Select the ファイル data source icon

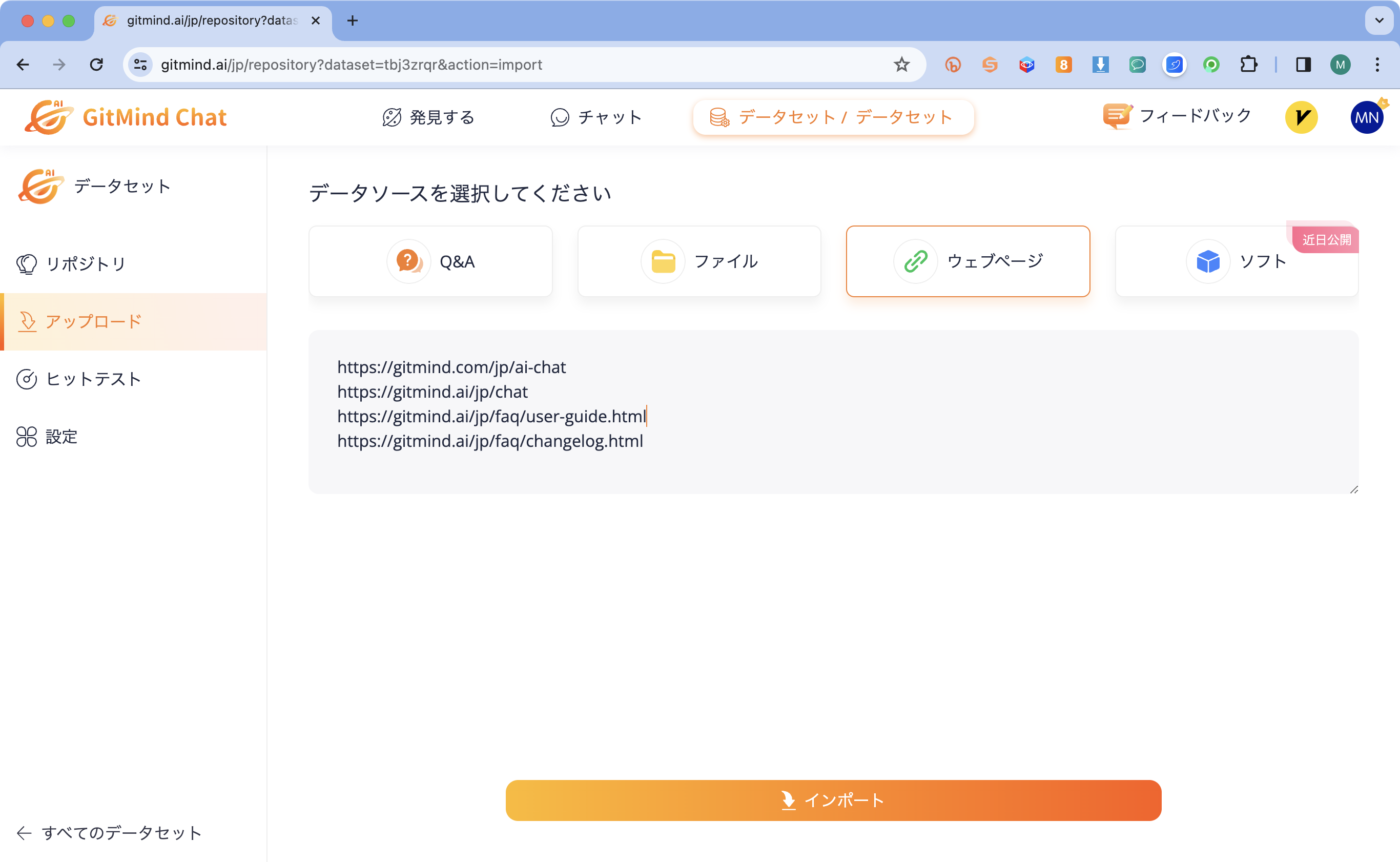[x=663, y=261]
